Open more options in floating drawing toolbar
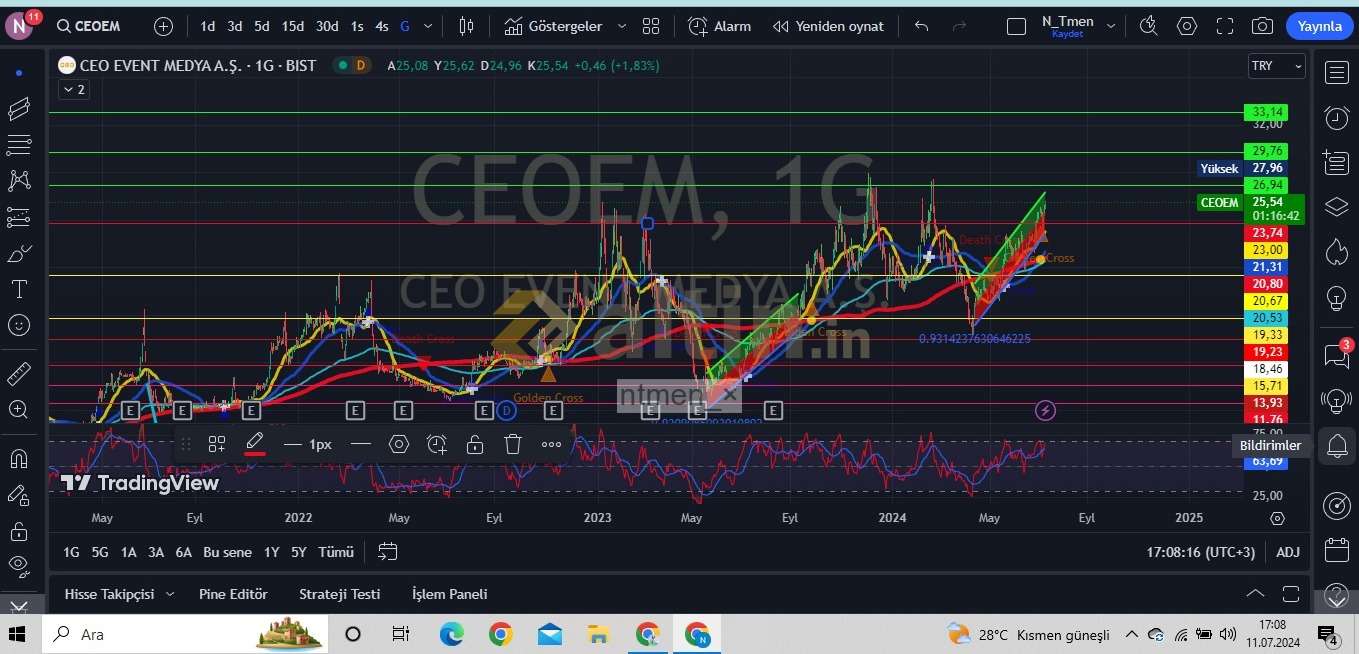Image resolution: width=1359 pixels, height=654 pixels. click(x=551, y=444)
